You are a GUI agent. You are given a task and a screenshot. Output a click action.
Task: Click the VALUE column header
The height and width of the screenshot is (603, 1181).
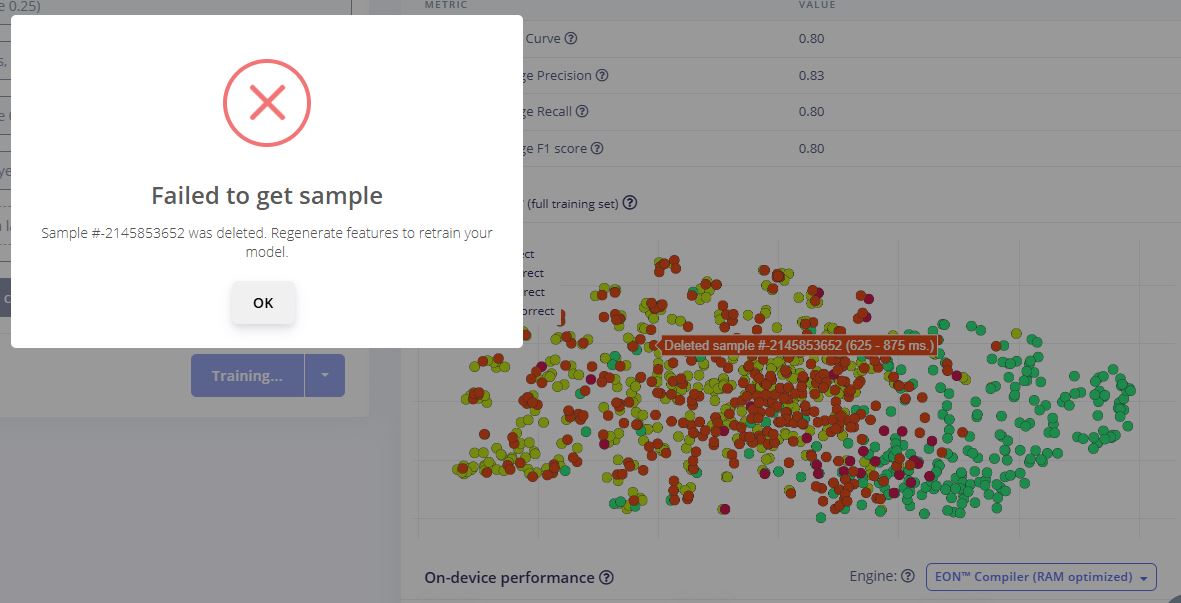pos(817,5)
